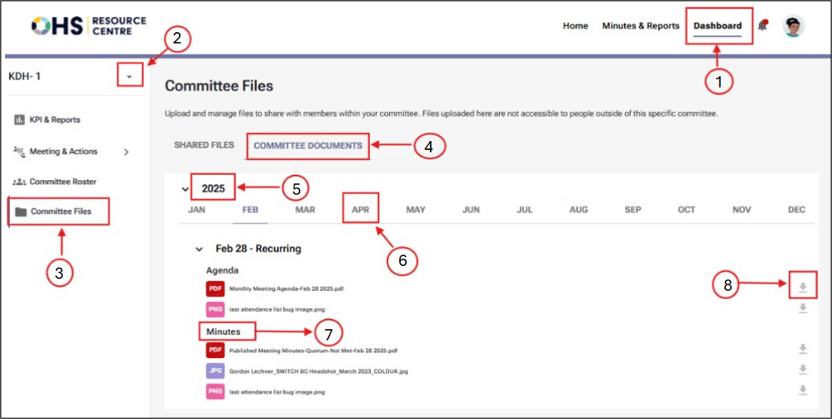Download the Agenda last attendance list PNG
The width and height of the screenshot is (832, 419).
(x=803, y=308)
